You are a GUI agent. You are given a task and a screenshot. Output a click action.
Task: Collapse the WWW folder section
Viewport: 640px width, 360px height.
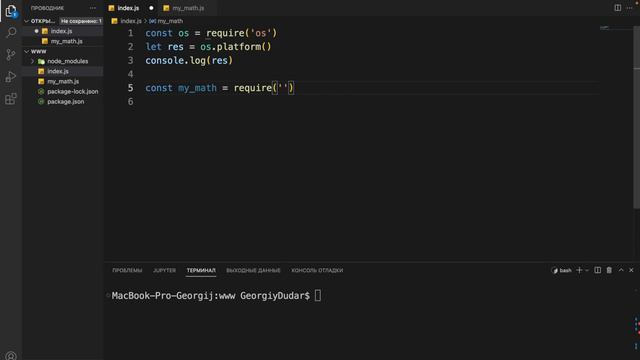27,51
